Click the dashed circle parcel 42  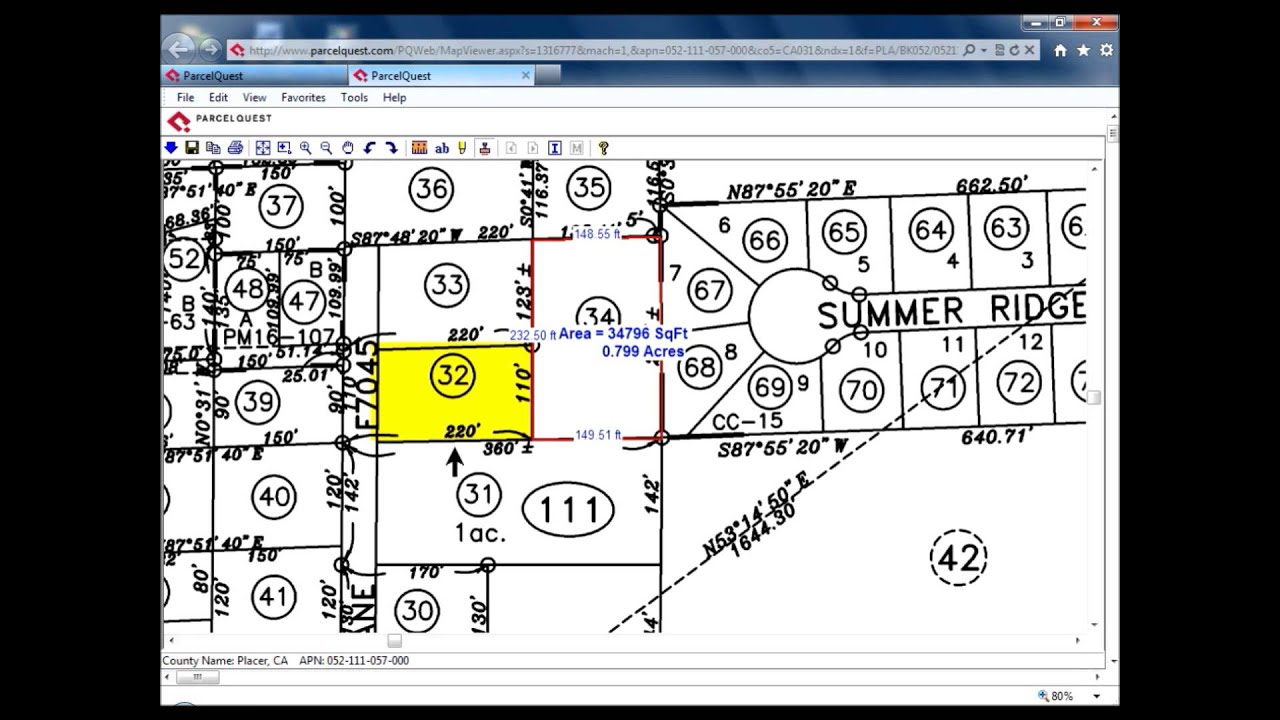[958, 557]
